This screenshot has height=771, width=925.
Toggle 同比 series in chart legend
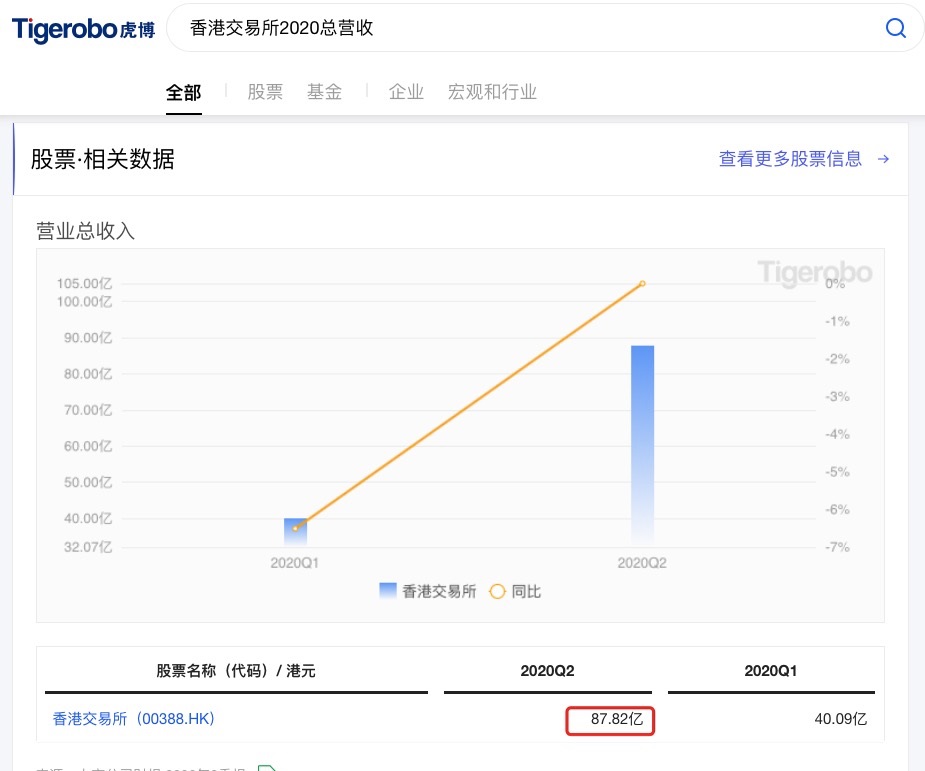515,591
